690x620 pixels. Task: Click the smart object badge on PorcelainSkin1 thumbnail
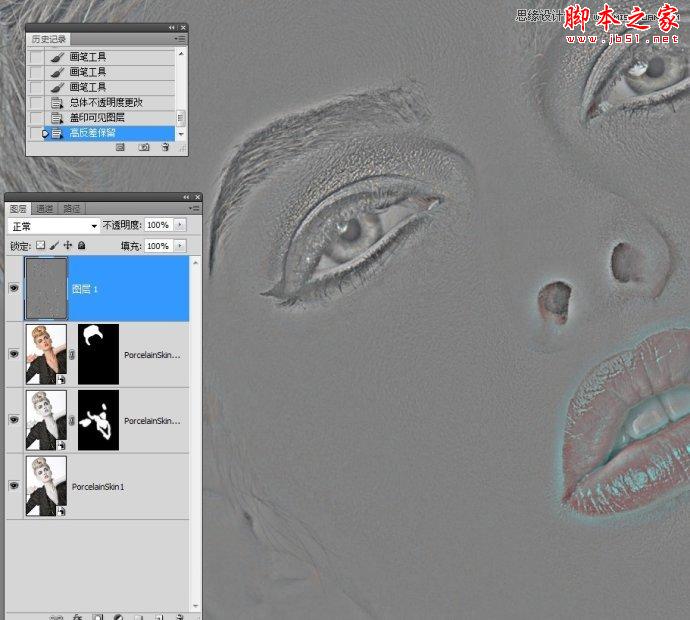click(62, 511)
